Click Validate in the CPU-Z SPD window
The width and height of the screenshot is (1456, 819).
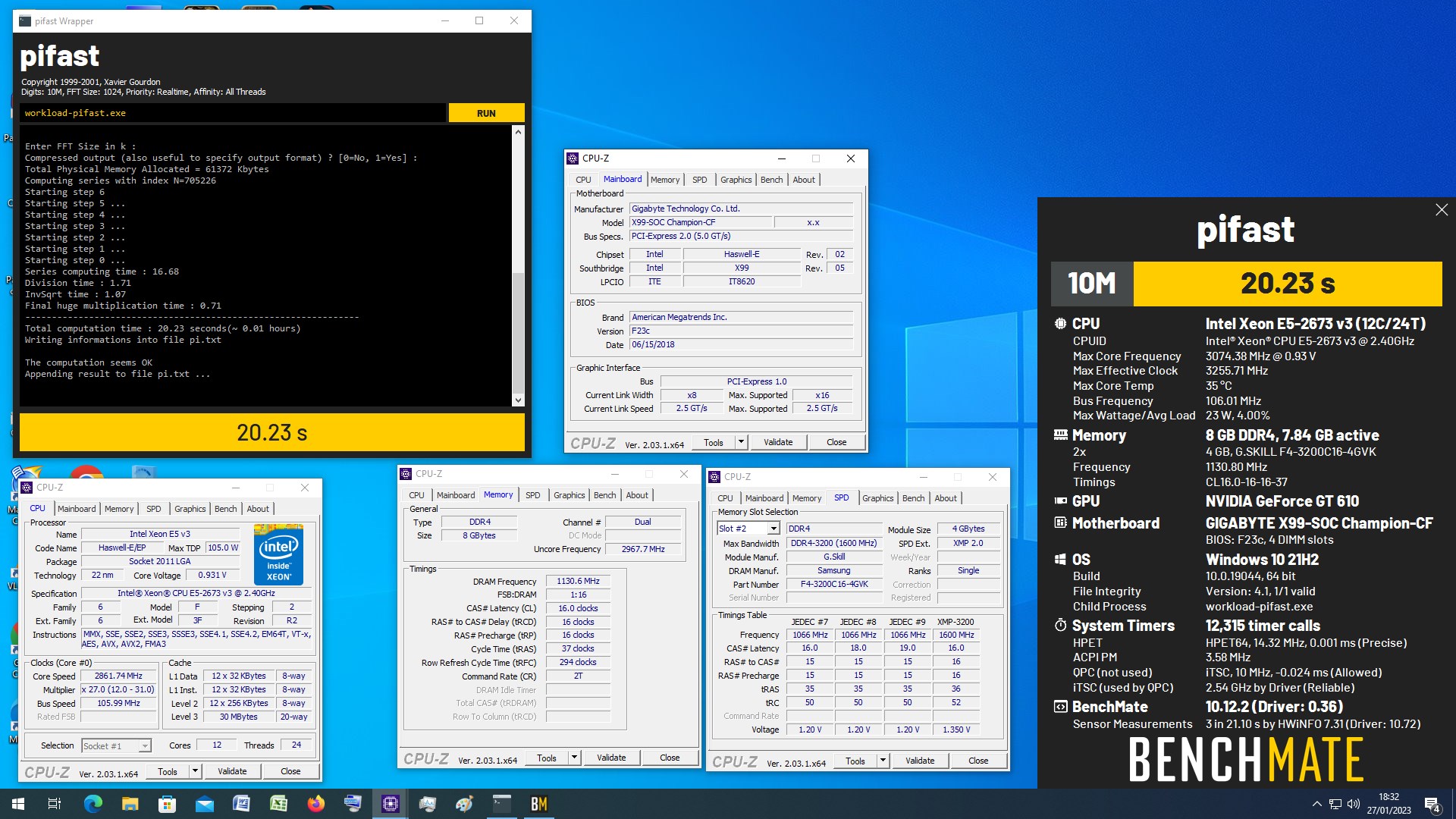[x=920, y=761]
